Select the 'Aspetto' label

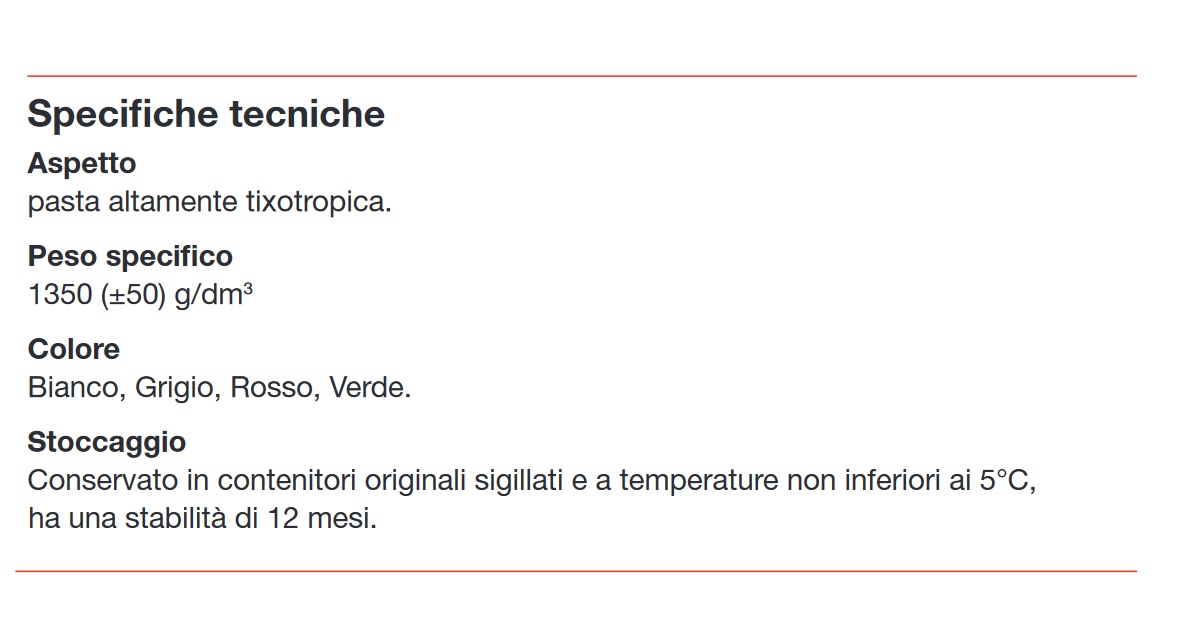tap(81, 164)
